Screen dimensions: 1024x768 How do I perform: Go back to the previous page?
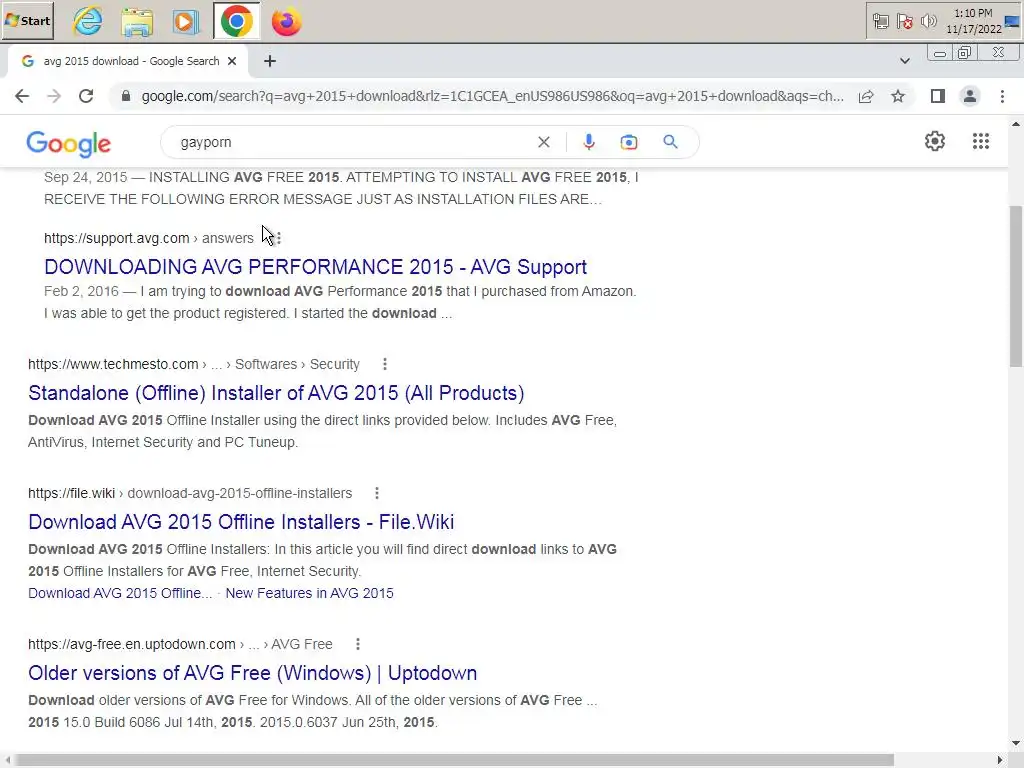(x=22, y=96)
